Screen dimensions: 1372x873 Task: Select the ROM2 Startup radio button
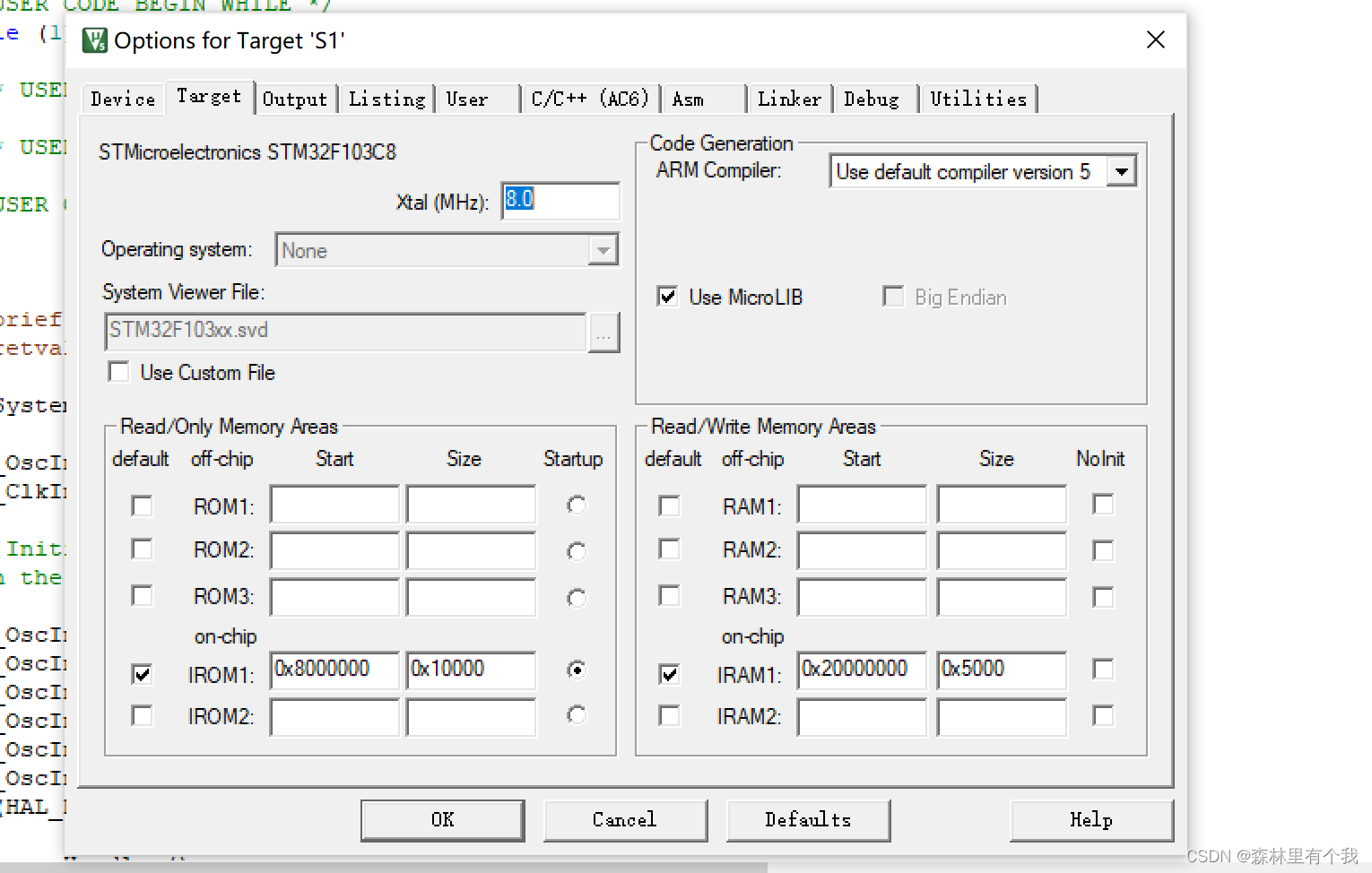tap(577, 551)
